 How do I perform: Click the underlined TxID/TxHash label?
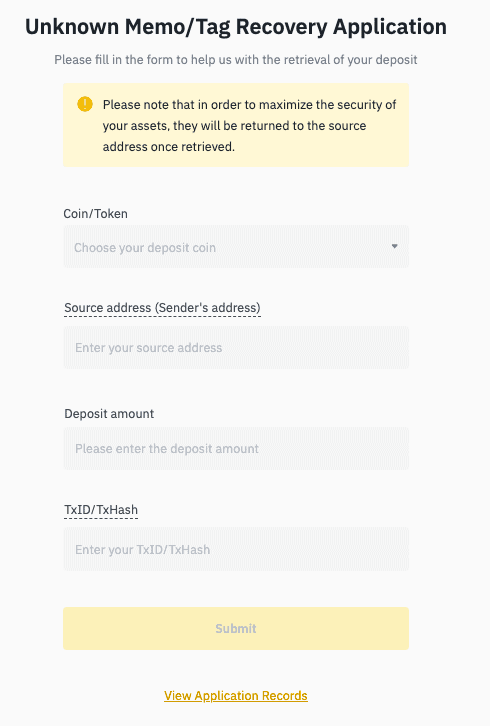[101, 510]
